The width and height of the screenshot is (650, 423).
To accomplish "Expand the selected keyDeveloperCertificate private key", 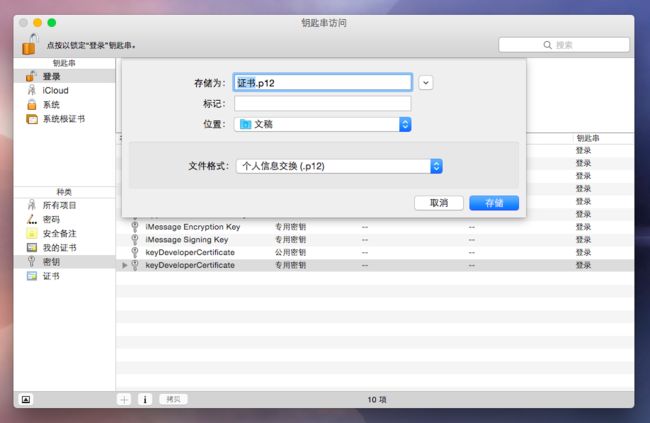I will 124,265.
